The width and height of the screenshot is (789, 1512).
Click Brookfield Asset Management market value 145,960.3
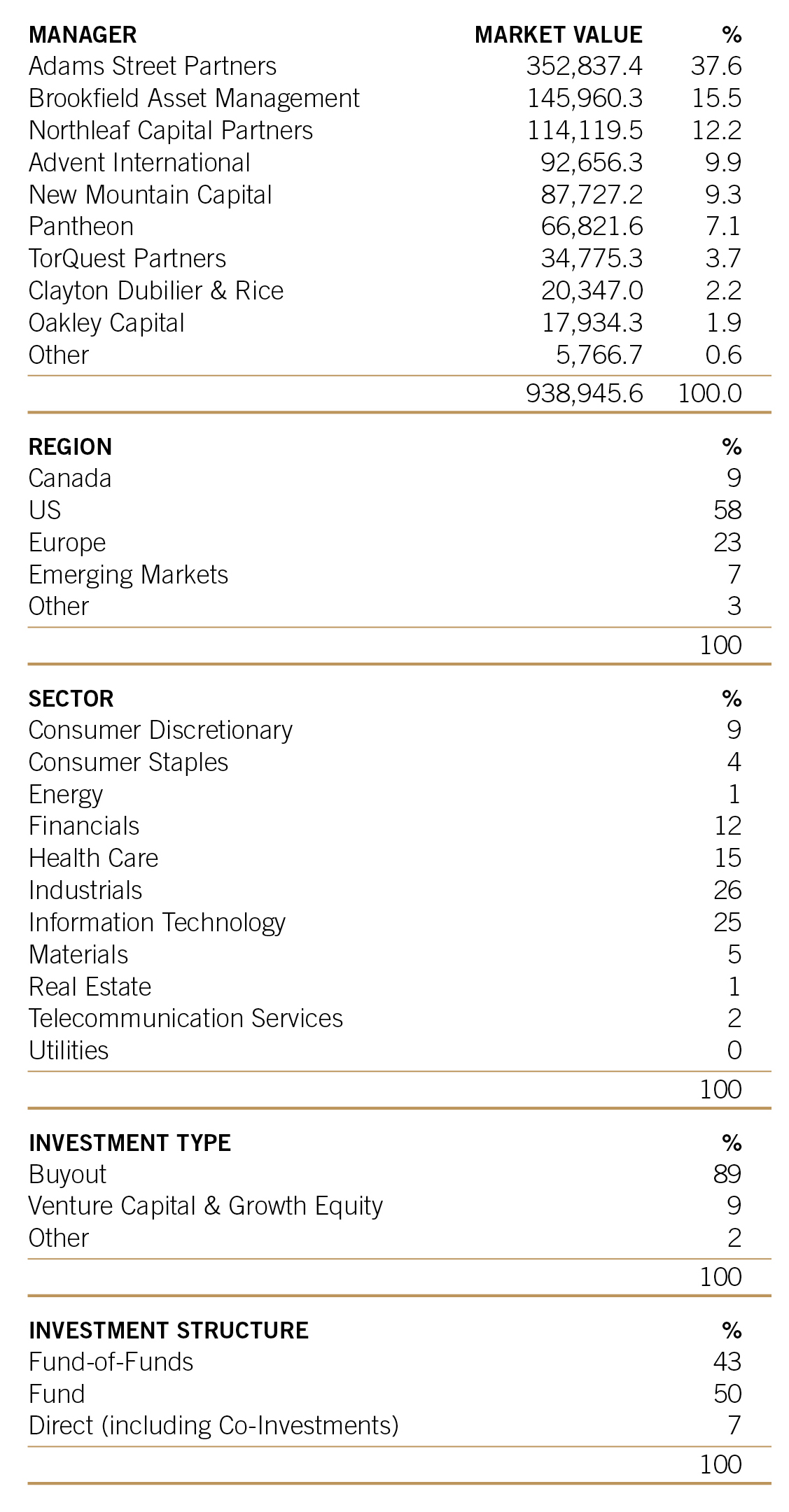pyautogui.click(x=585, y=98)
